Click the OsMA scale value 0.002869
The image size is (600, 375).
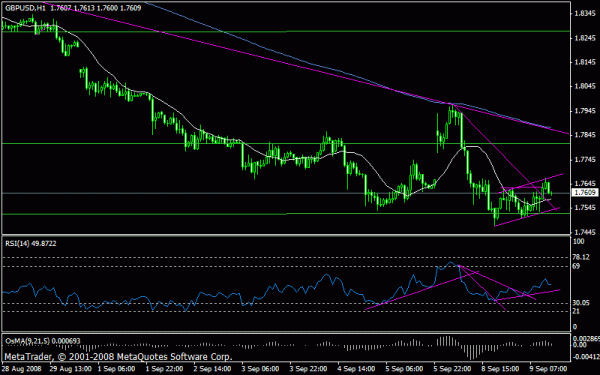[x=586, y=339]
